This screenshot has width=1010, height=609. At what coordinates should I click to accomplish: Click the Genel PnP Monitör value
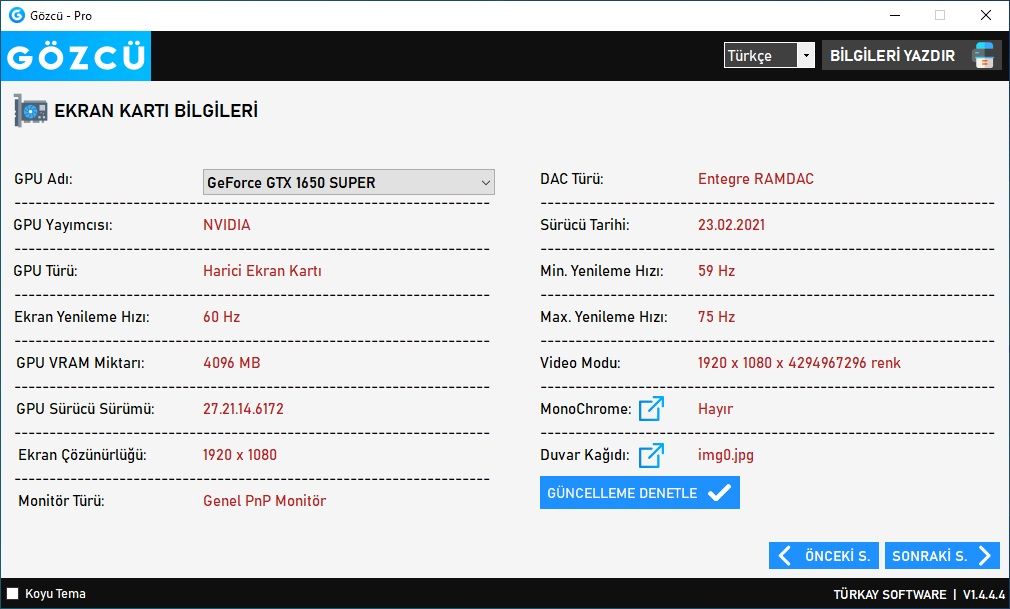[x=265, y=501]
